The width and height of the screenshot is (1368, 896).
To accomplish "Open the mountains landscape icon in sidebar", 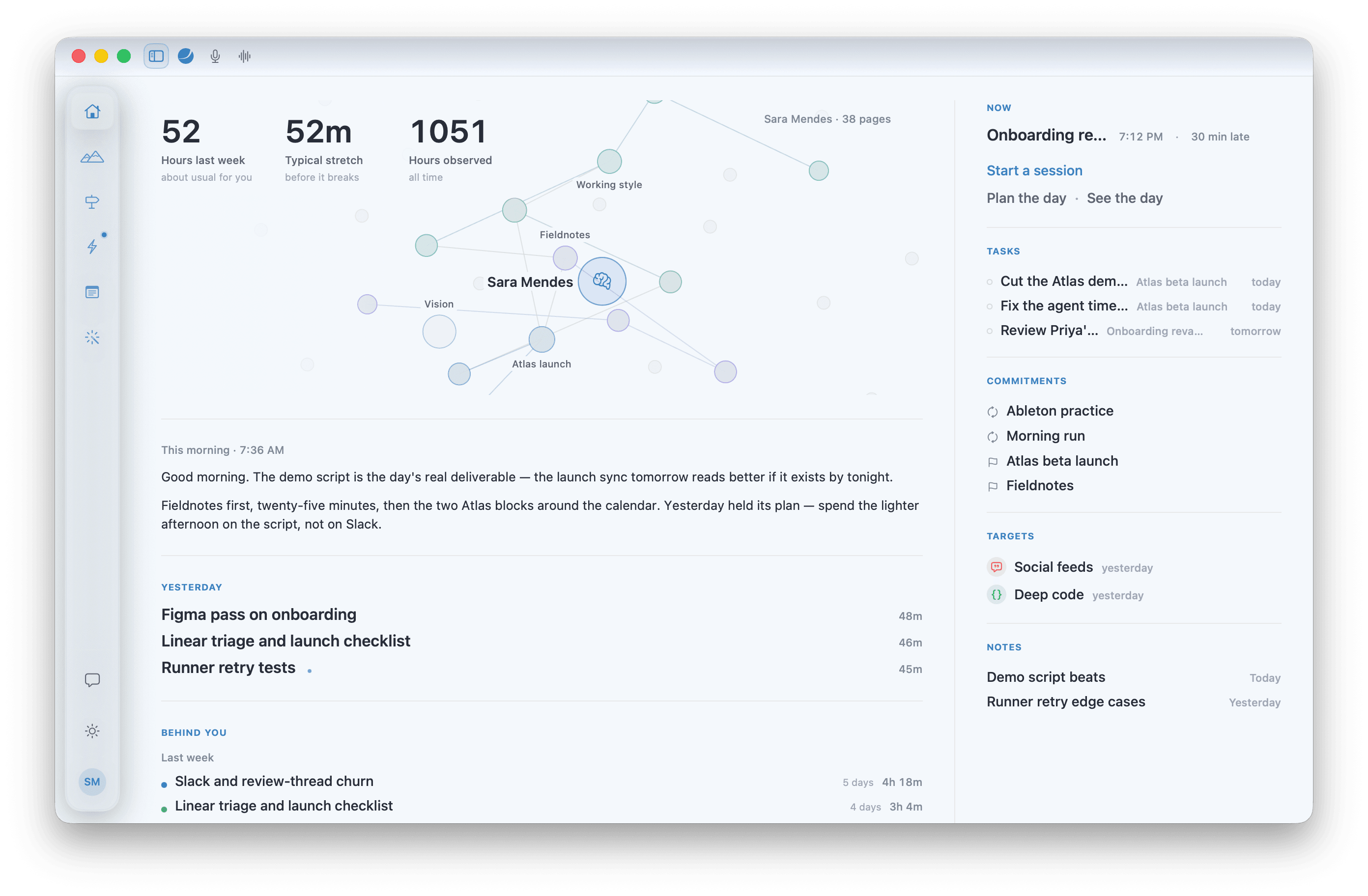I will (92, 156).
